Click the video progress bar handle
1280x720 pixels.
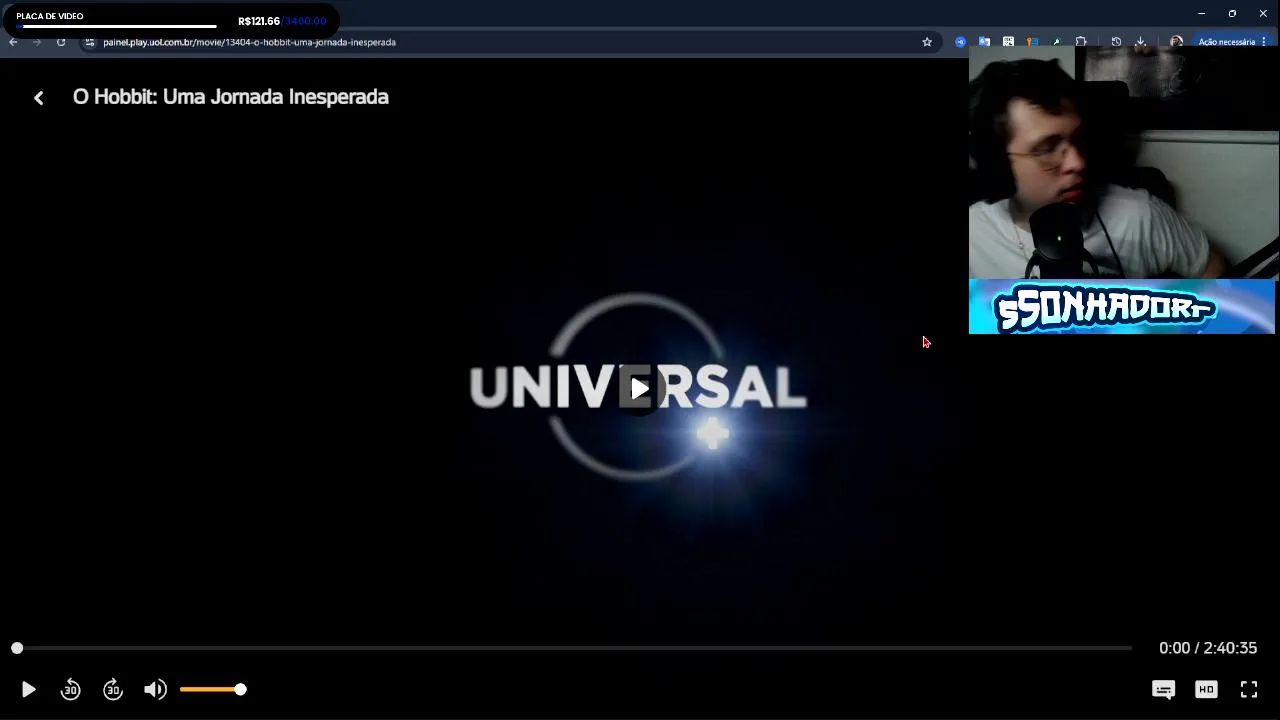coord(17,648)
